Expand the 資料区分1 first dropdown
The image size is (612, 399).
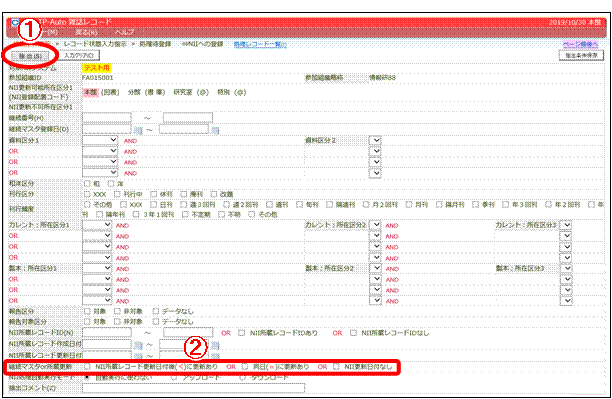click(100, 141)
